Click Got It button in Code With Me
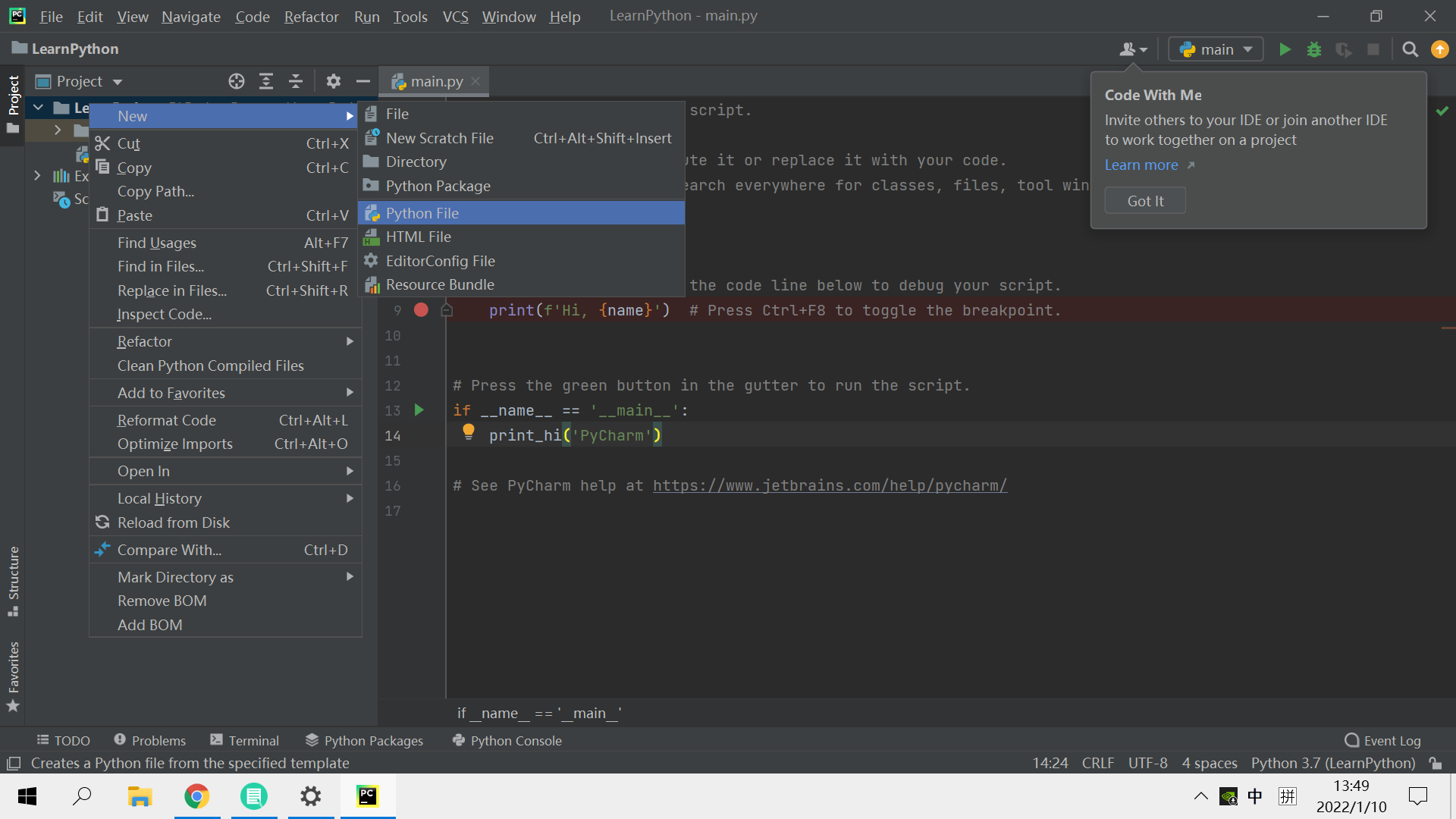This screenshot has height=819, width=1456. (x=1145, y=200)
